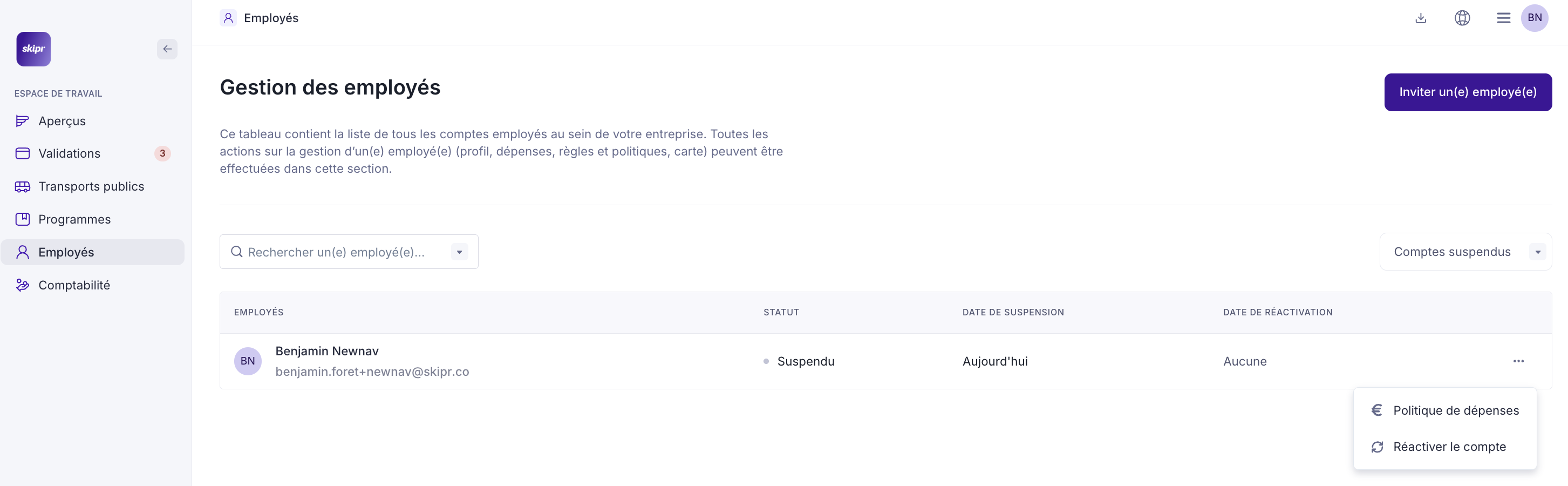Click the Transports publics bus icon

click(23, 186)
